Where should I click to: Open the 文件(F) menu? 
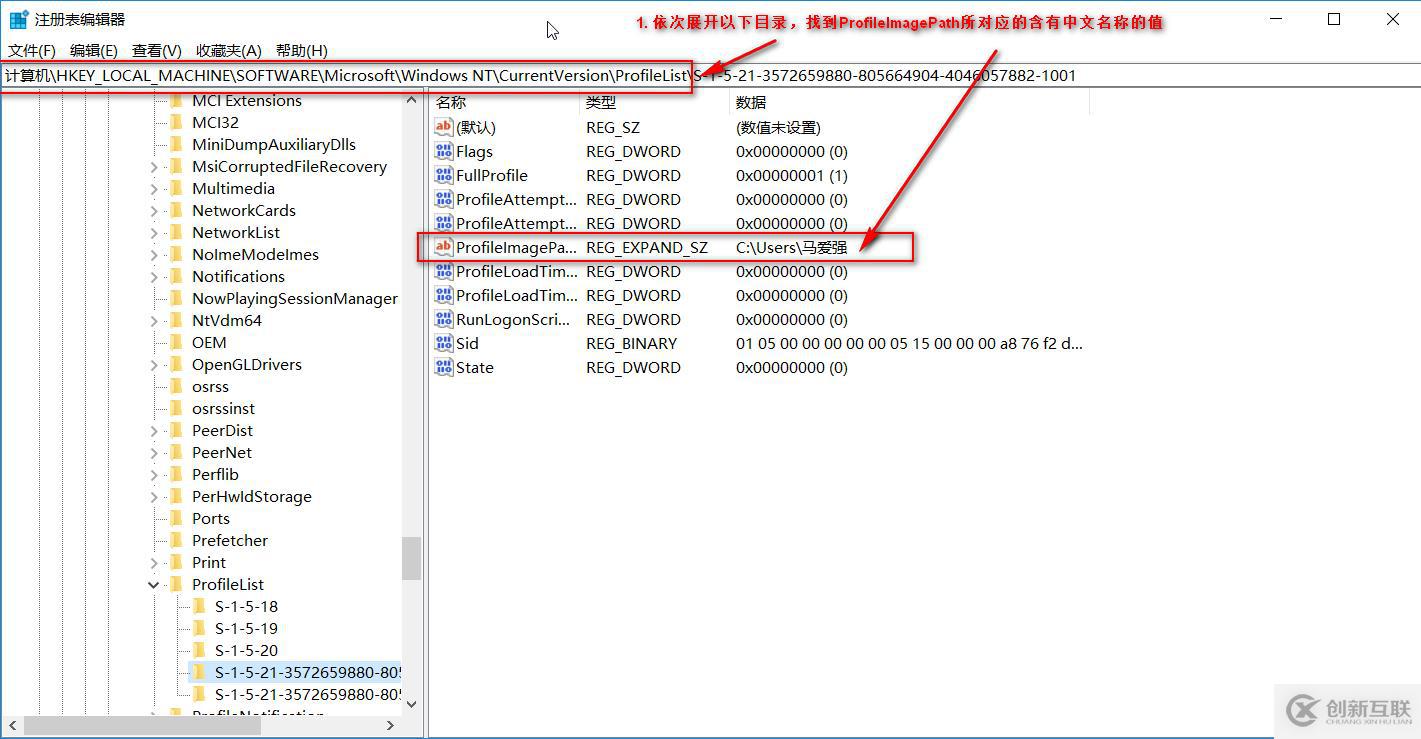[32, 50]
